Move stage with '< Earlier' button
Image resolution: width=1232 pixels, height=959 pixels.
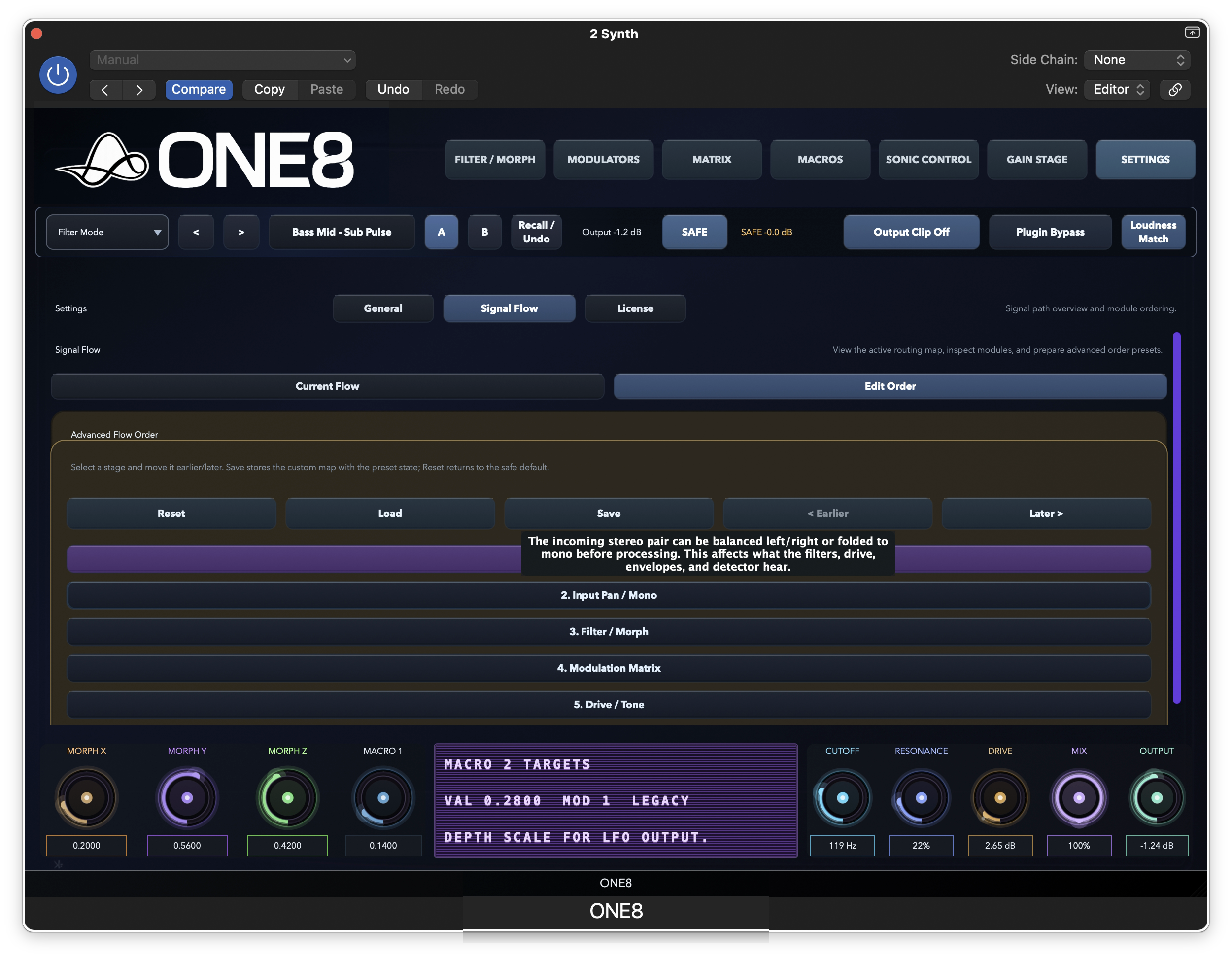point(827,514)
